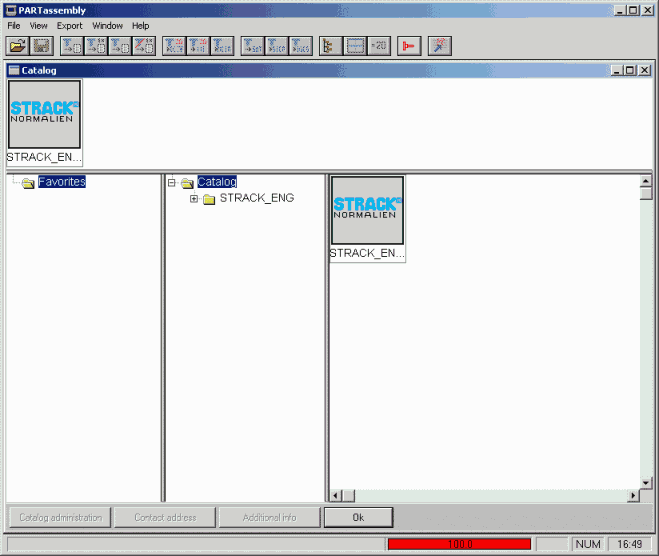
Task: Click the Catalog root folder icon in tree
Action: tap(187, 183)
